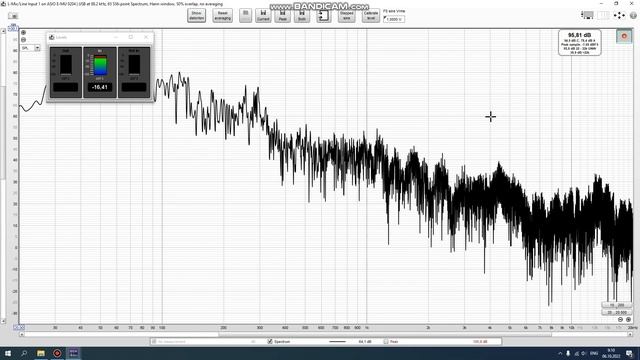Open the scrollbars toggle icon at top right
This screenshot has height=360, width=640.
(x=587, y=16)
